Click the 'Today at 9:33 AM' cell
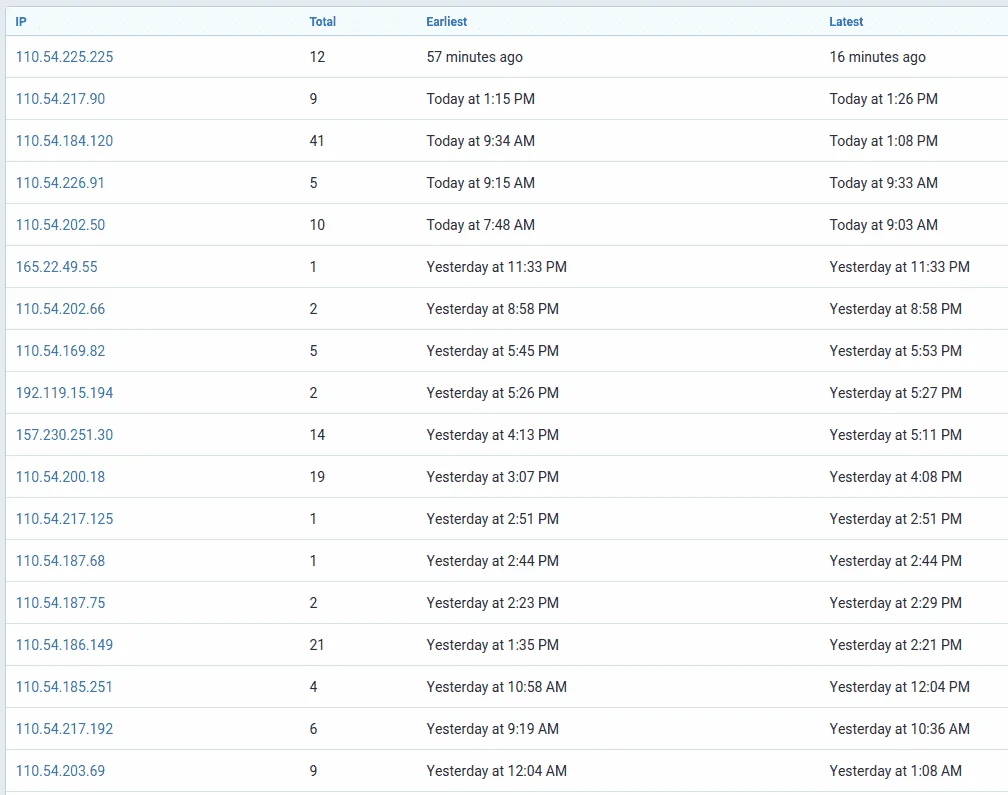Image resolution: width=1008 pixels, height=795 pixels. [883, 183]
